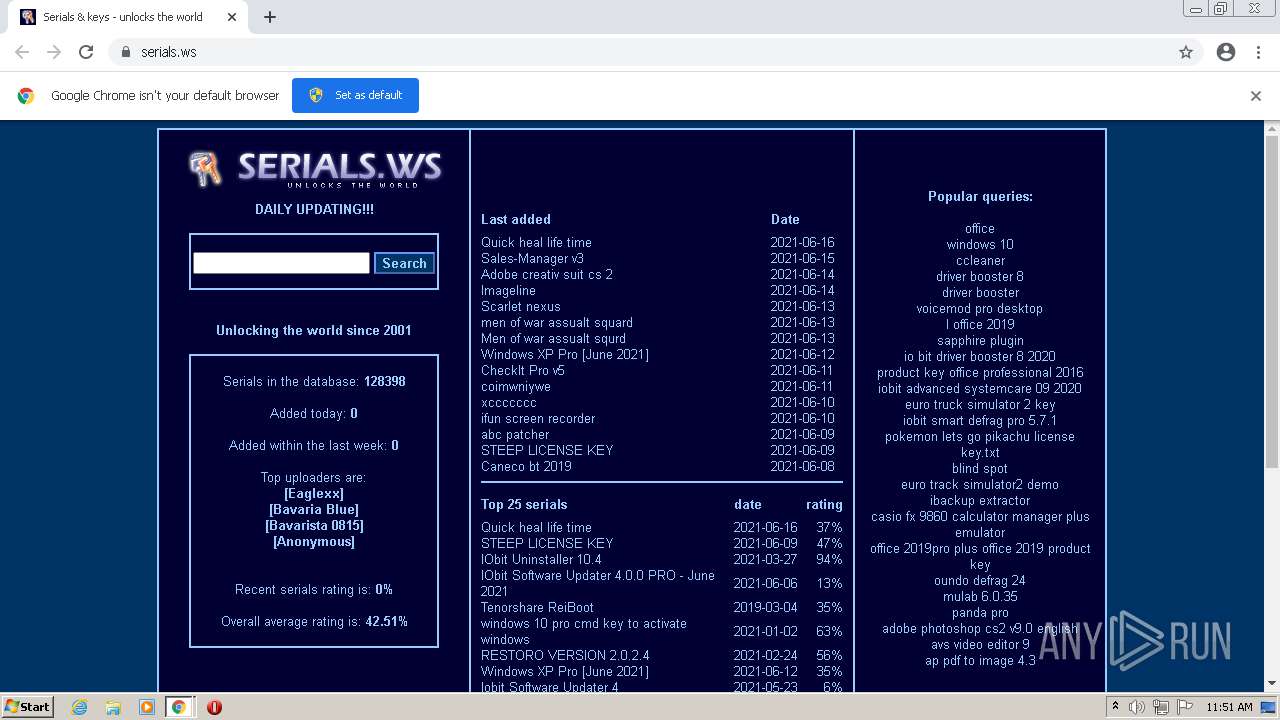Select the query 'panda pro'
Viewport: 1280px width, 720px height.
click(980, 612)
